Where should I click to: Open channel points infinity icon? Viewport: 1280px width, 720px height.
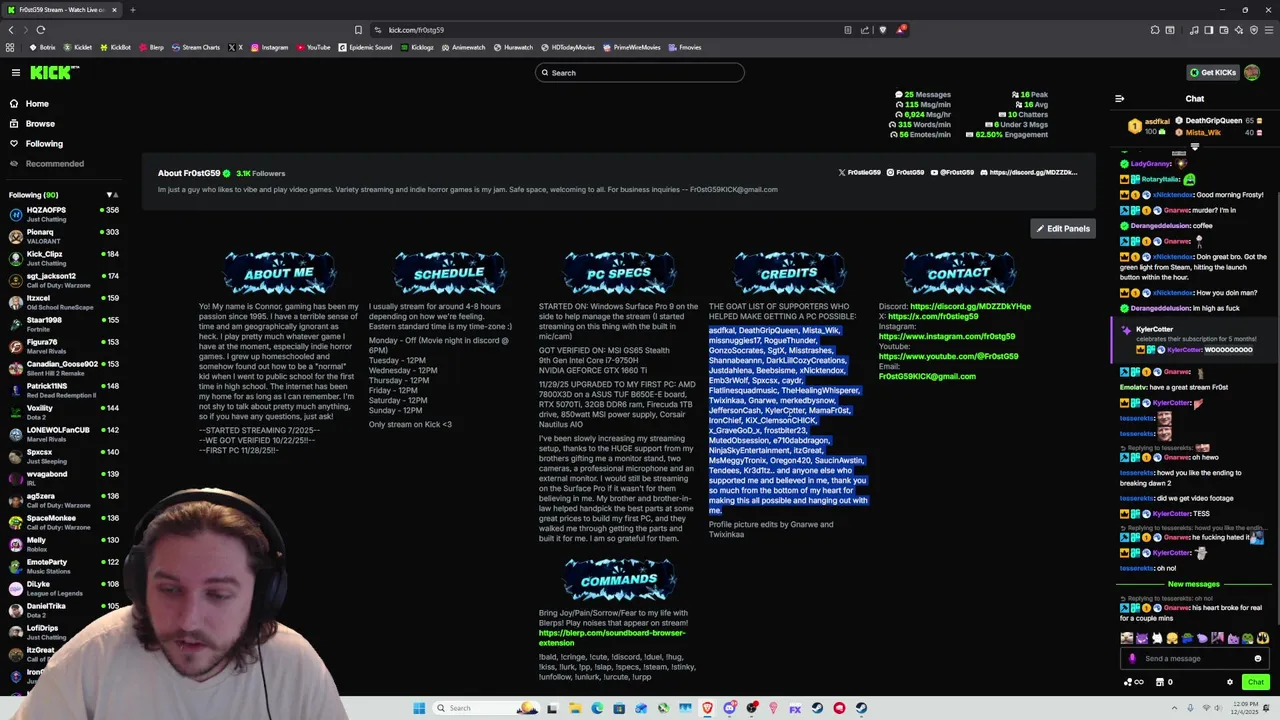click(1134, 682)
